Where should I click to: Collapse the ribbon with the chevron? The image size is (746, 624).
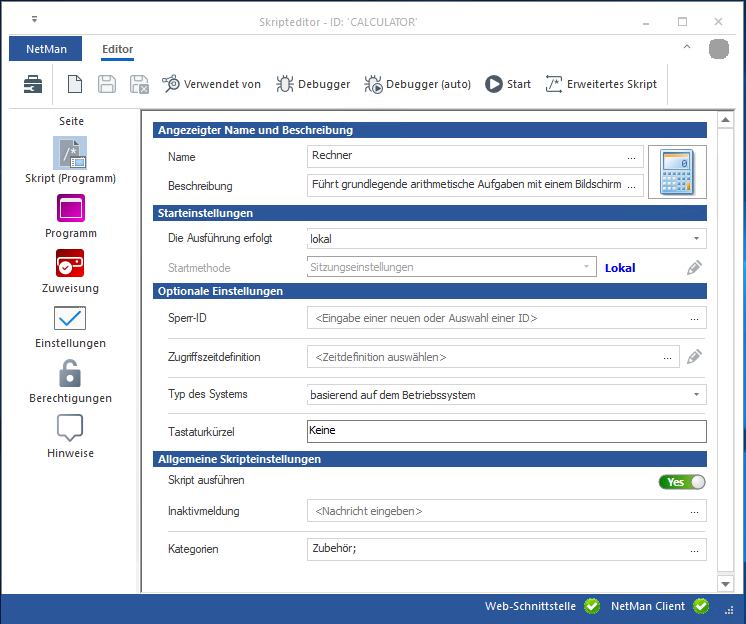pos(687,48)
